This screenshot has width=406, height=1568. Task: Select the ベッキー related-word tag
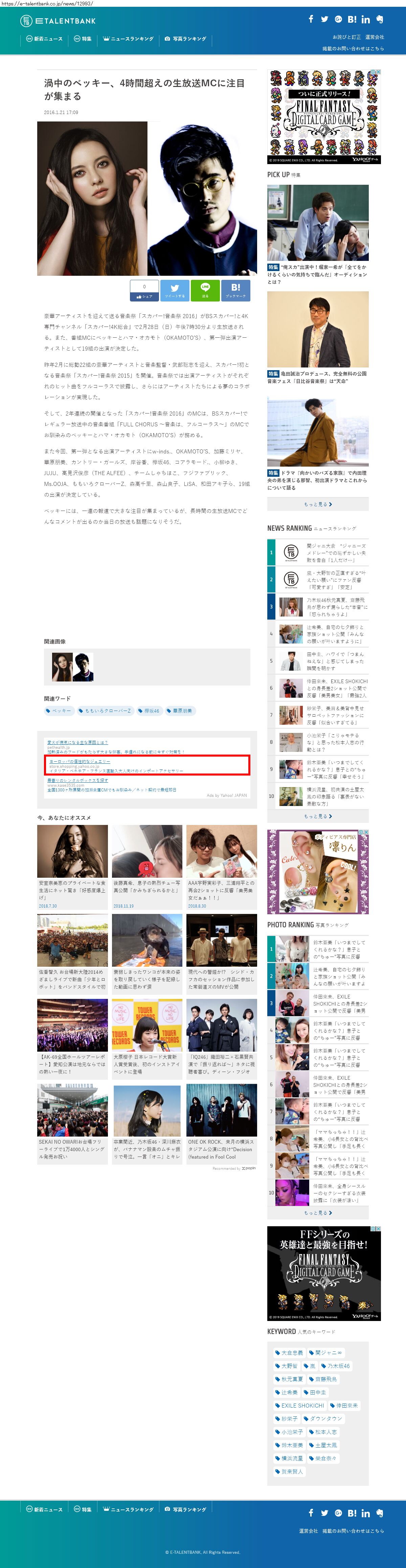point(59,710)
